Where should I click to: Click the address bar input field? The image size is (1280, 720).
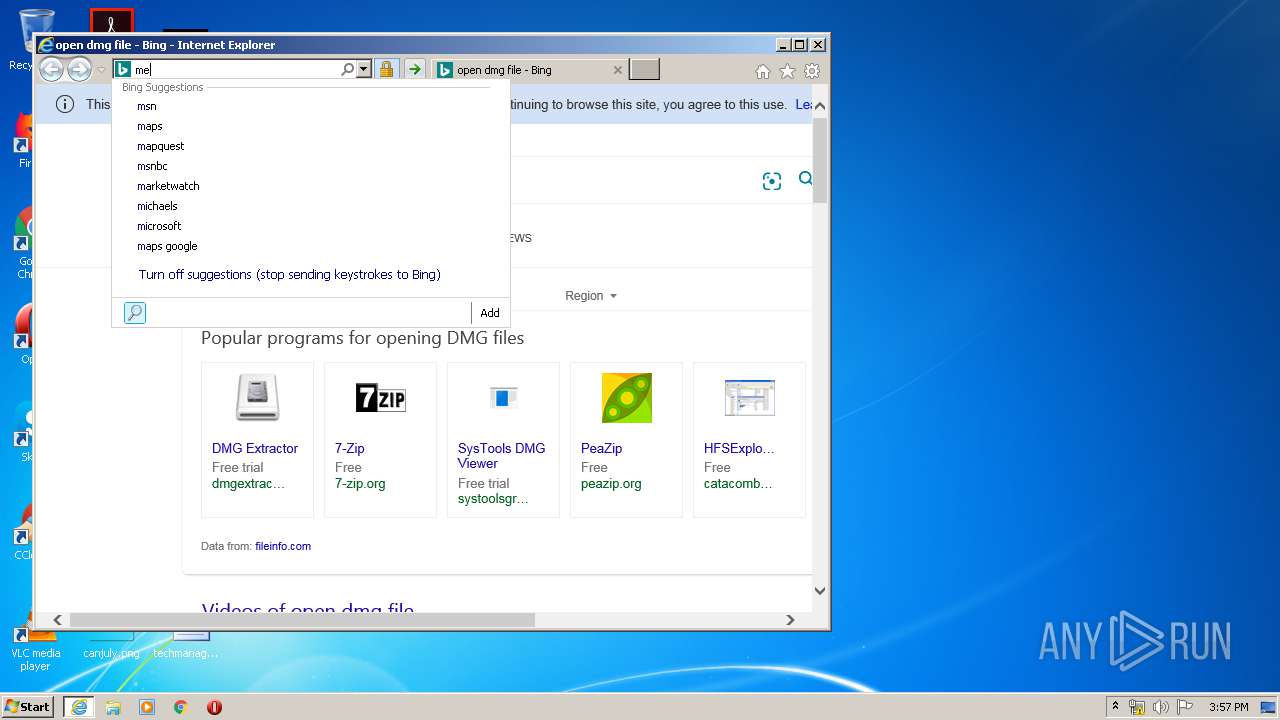(x=235, y=70)
